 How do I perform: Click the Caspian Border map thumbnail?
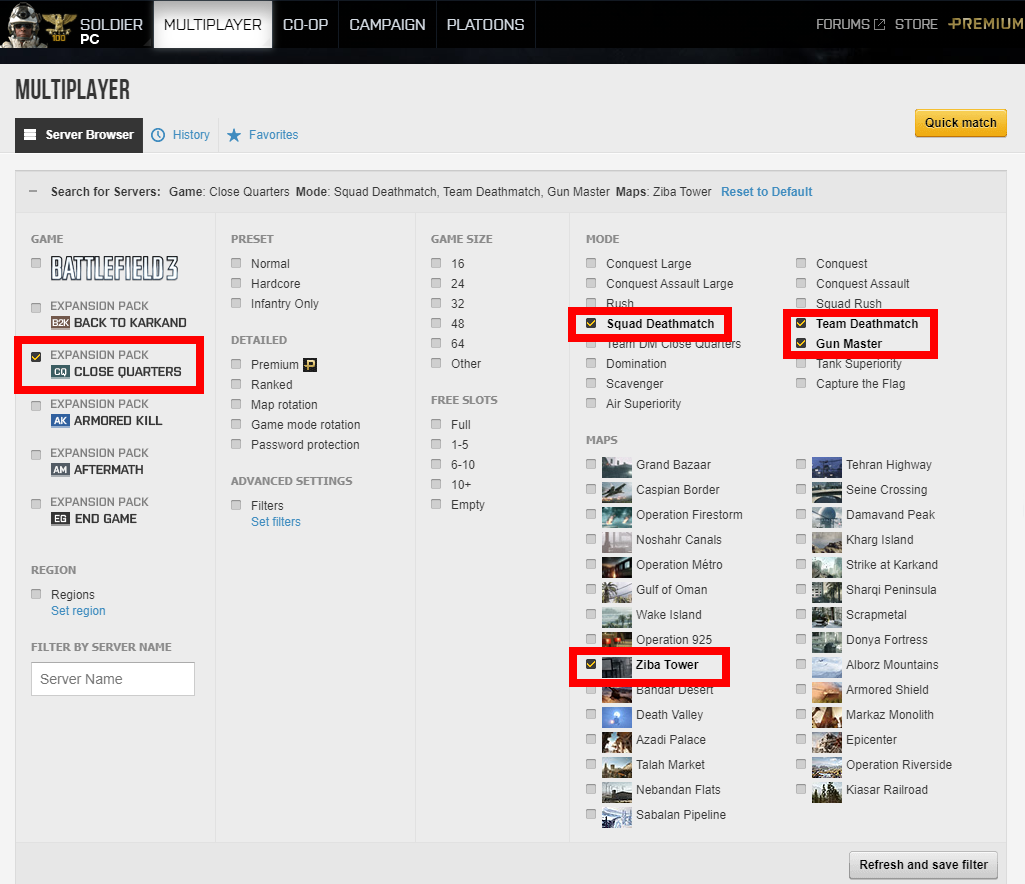pos(616,490)
